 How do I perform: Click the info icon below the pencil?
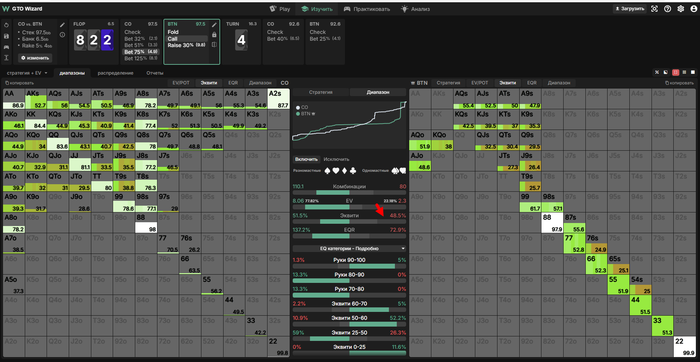62,34
